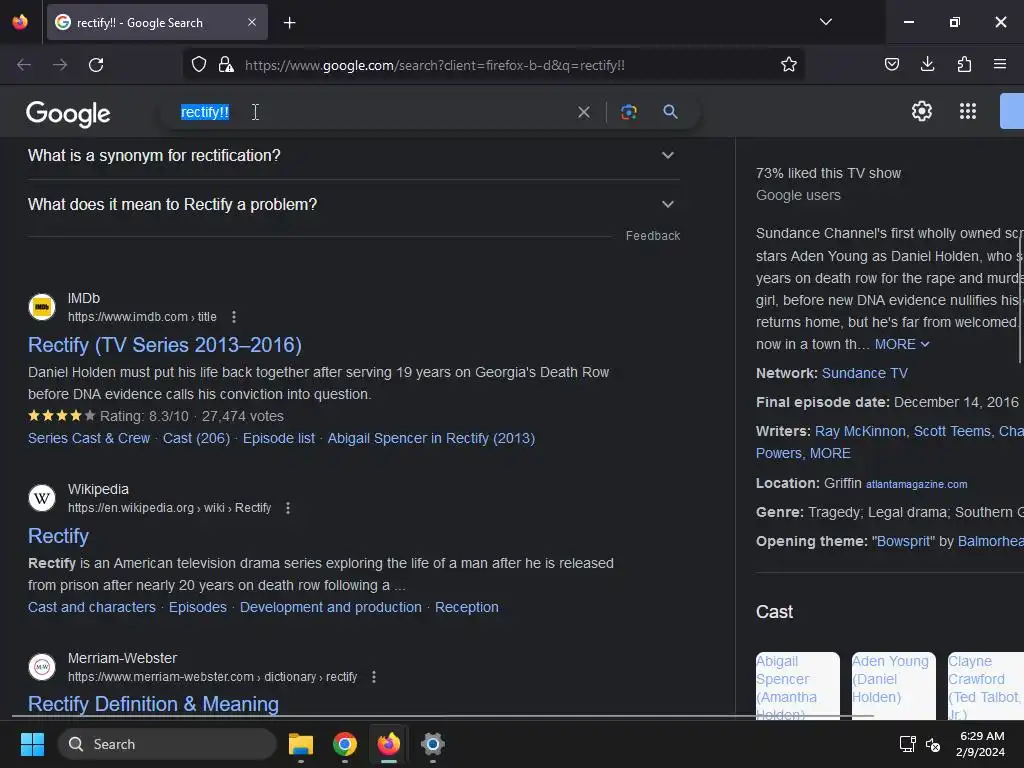Bookmark this page with the star
This screenshot has width=1024, height=768.
click(789, 65)
